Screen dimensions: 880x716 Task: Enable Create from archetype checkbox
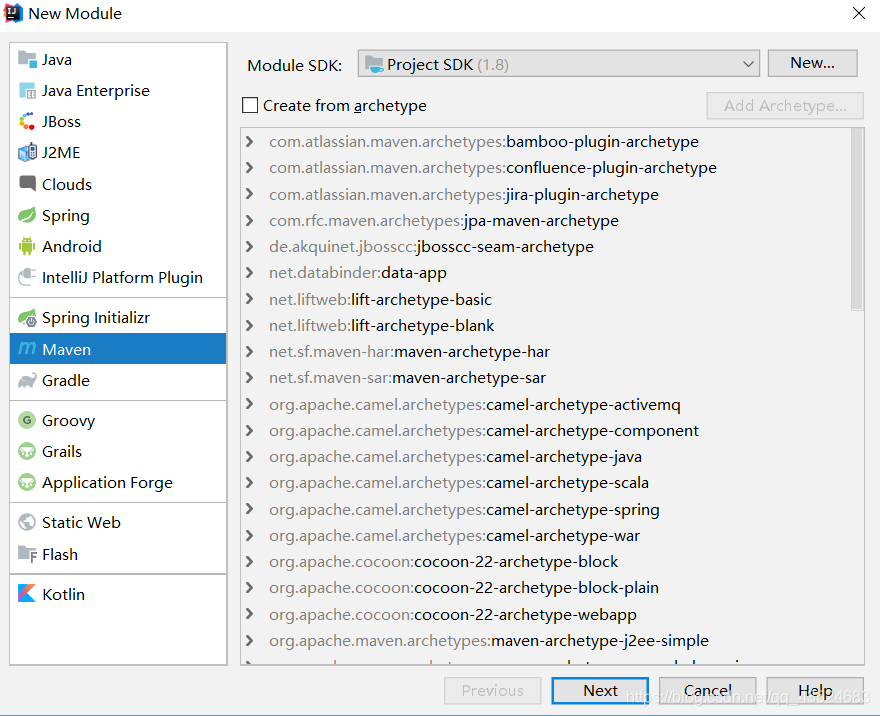coord(250,105)
